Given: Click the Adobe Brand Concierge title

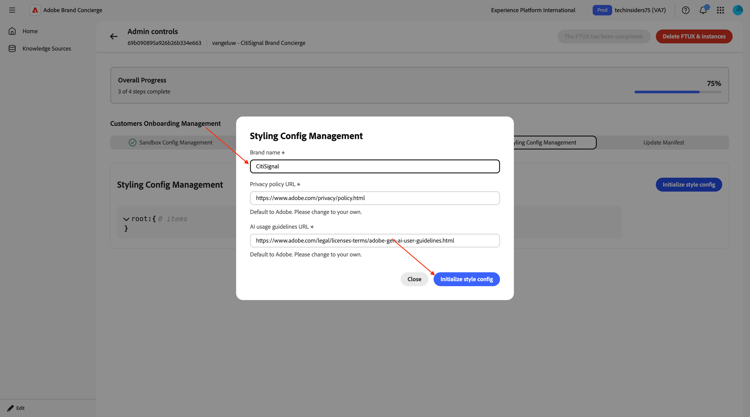Looking at the screenshot, I should 73,10.
